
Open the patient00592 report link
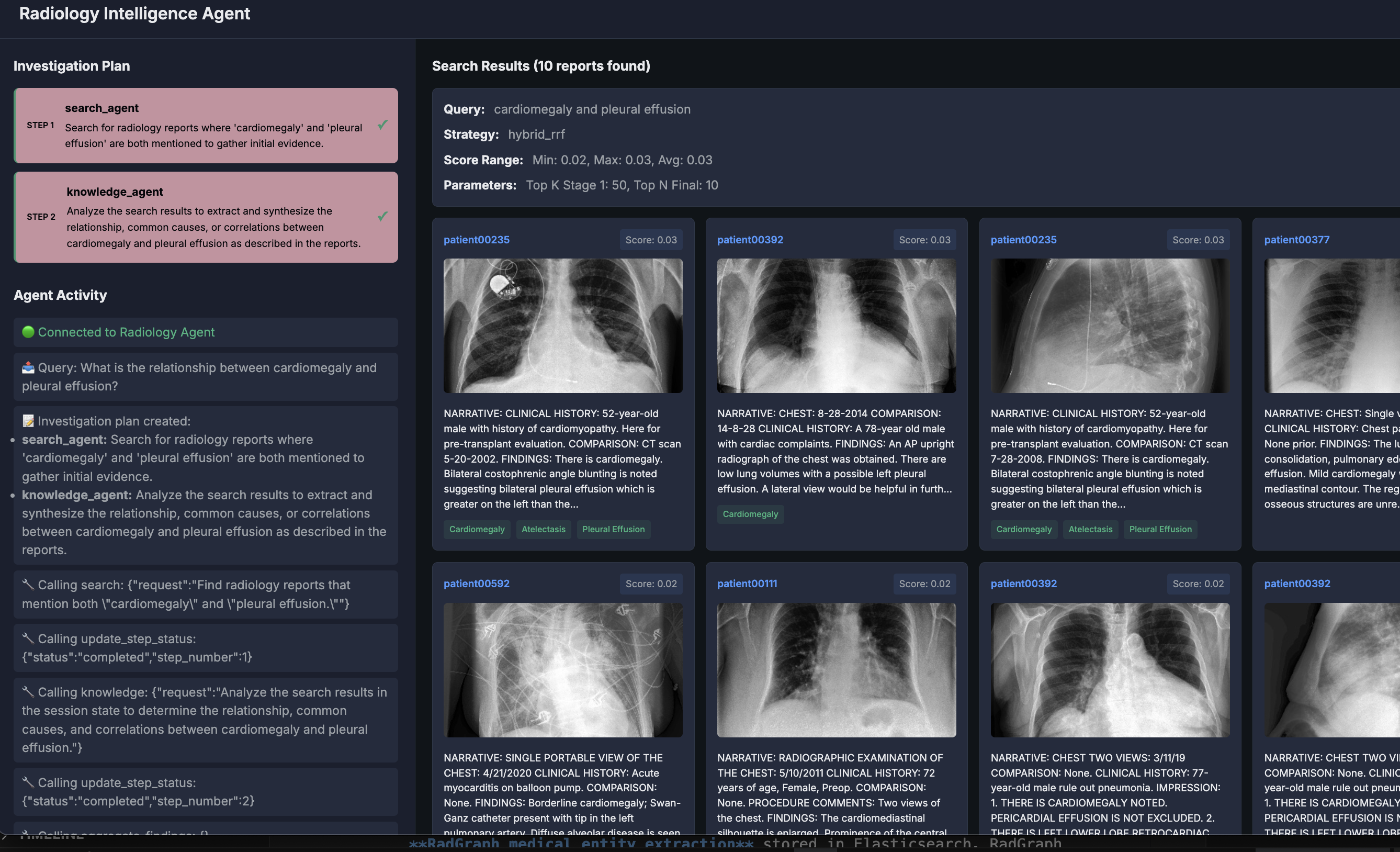476,584
